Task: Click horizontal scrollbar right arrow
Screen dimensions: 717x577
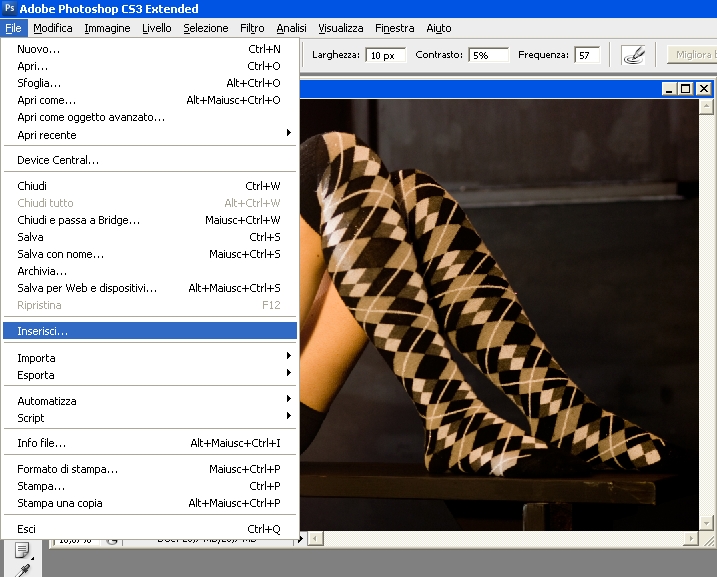Action: coord(690,538)
